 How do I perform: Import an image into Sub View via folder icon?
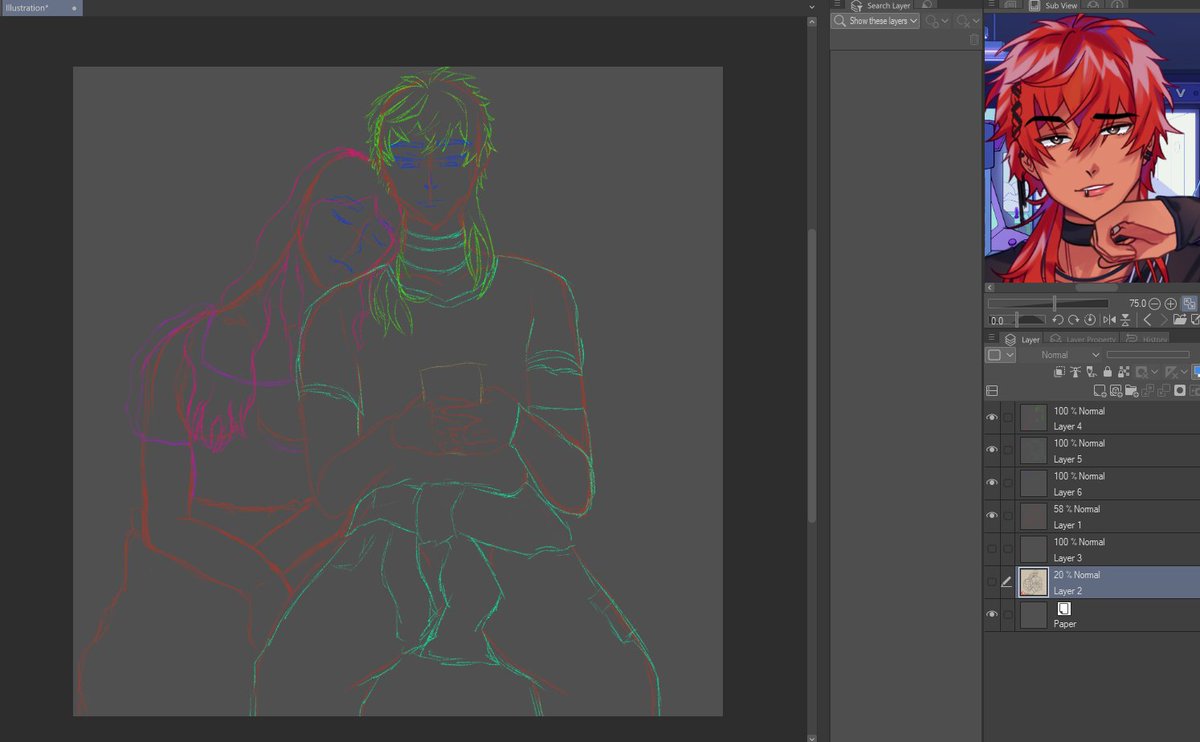[1180, 320]
